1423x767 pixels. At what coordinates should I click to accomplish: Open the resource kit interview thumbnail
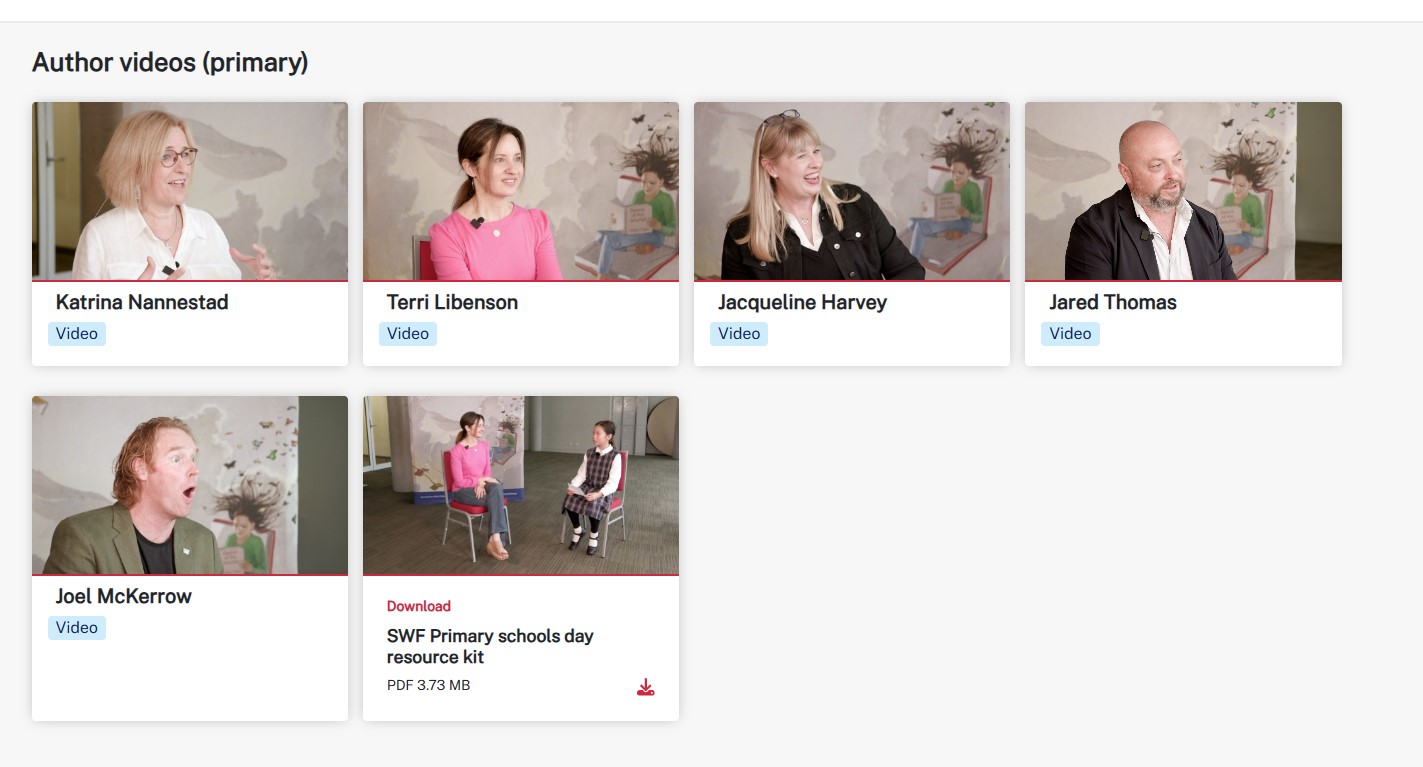pos(521,485)
